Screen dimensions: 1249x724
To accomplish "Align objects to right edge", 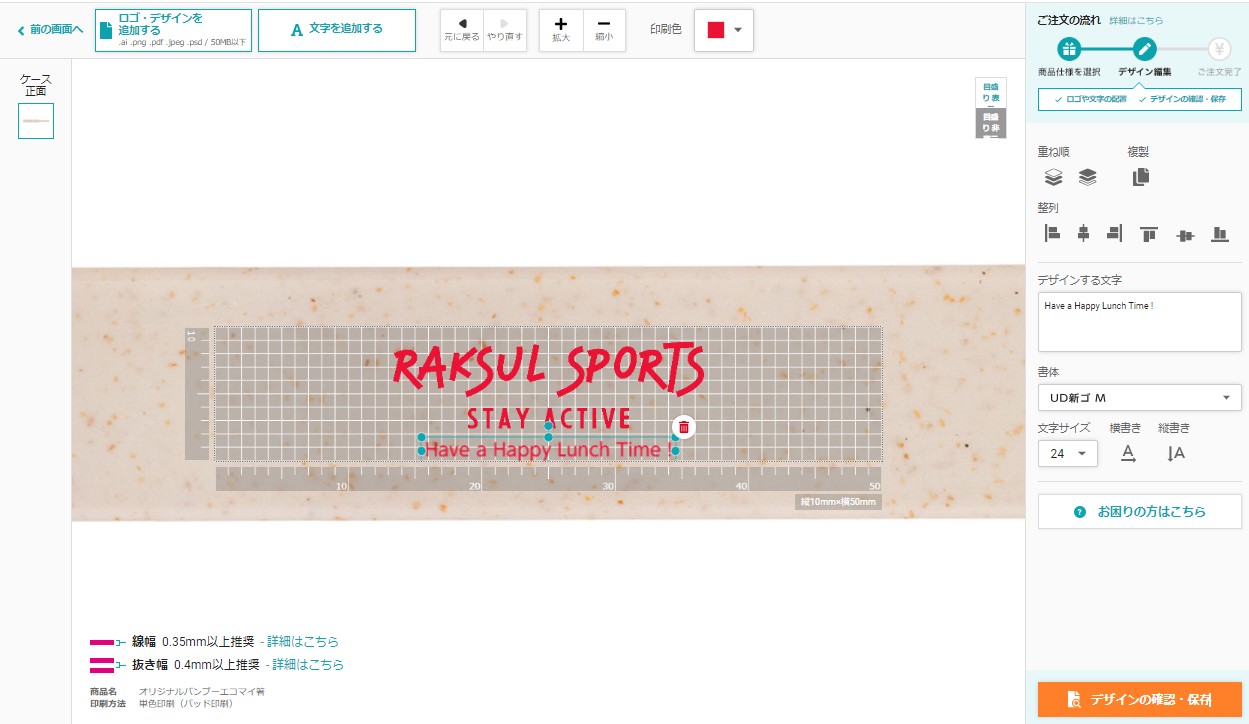I will (1115, 233).
